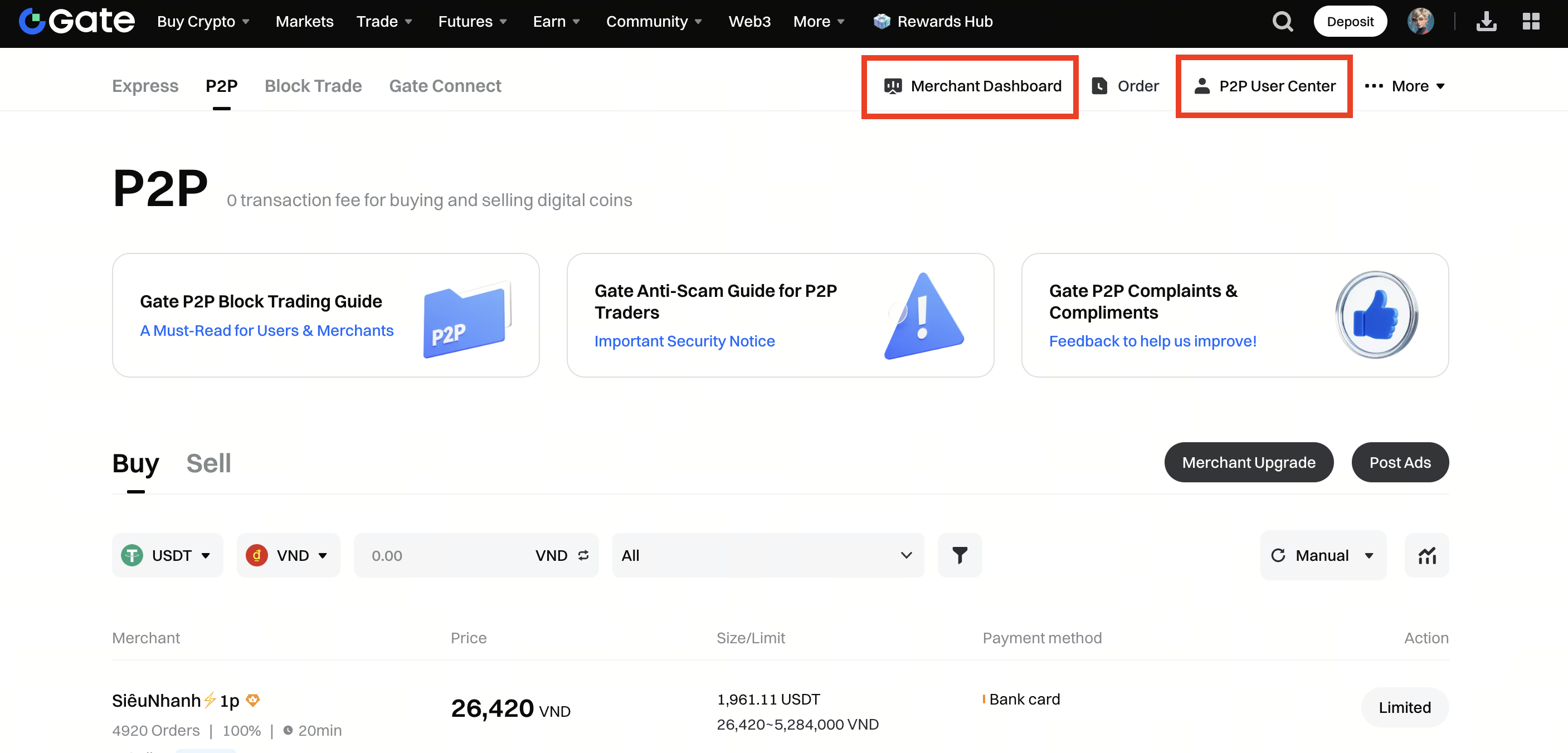Viewport: 1568px width, 753px height.
Task: Open the Merchant Dashboard
Action: click(x=972, y=86)
